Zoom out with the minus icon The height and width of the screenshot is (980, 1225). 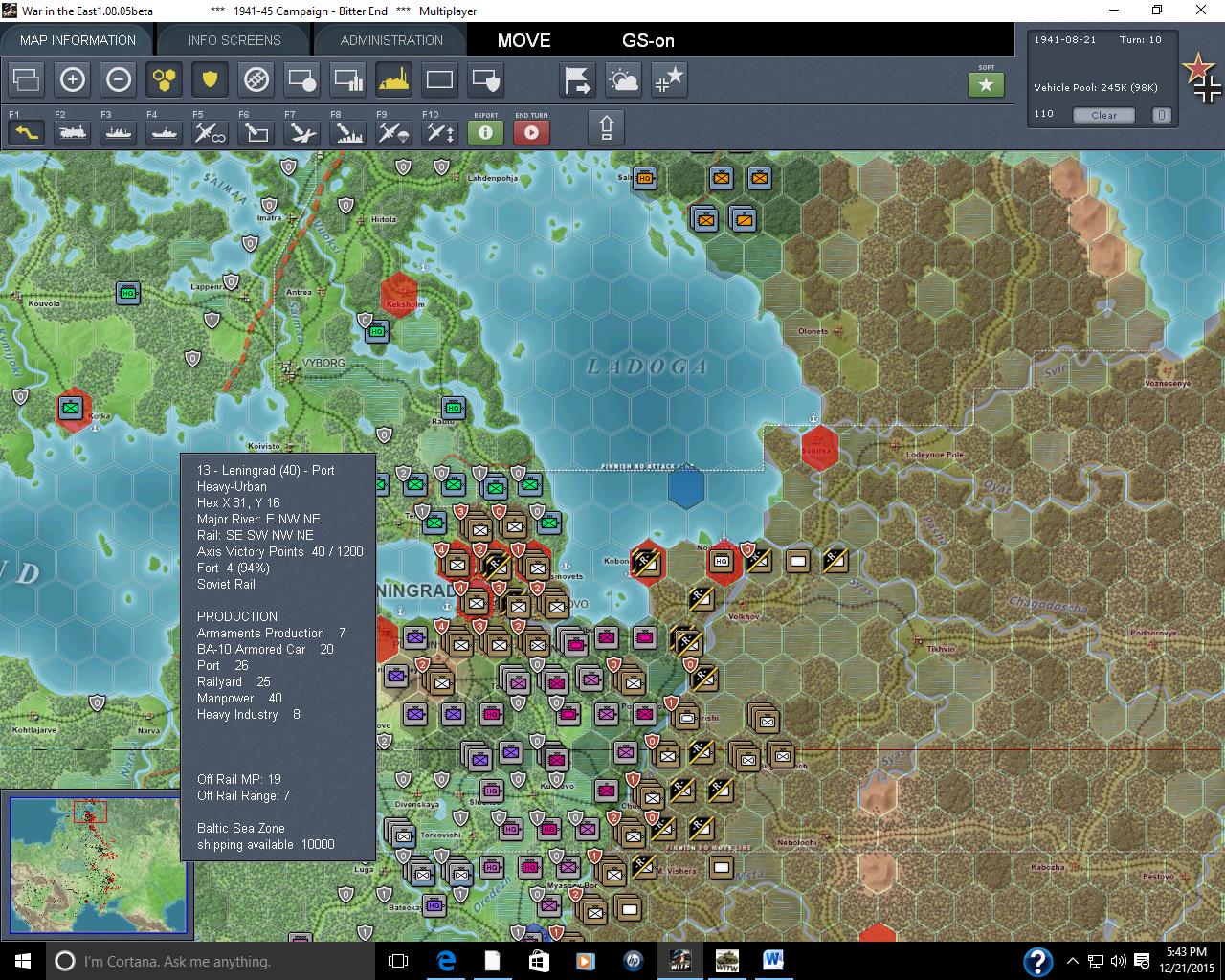[x=119, y=79]
